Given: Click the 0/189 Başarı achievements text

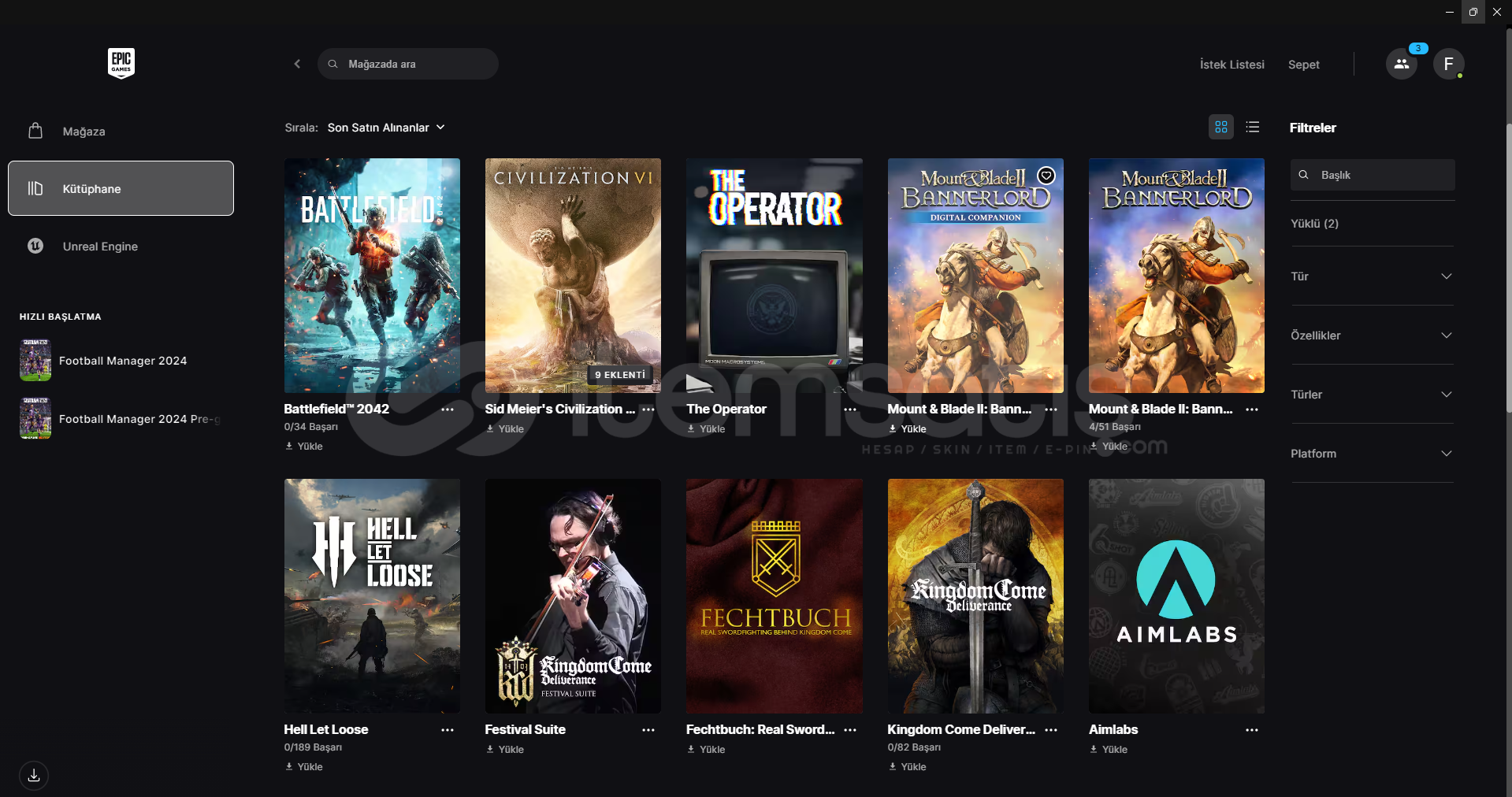Looking at the screenshot, I should point(313,747).
